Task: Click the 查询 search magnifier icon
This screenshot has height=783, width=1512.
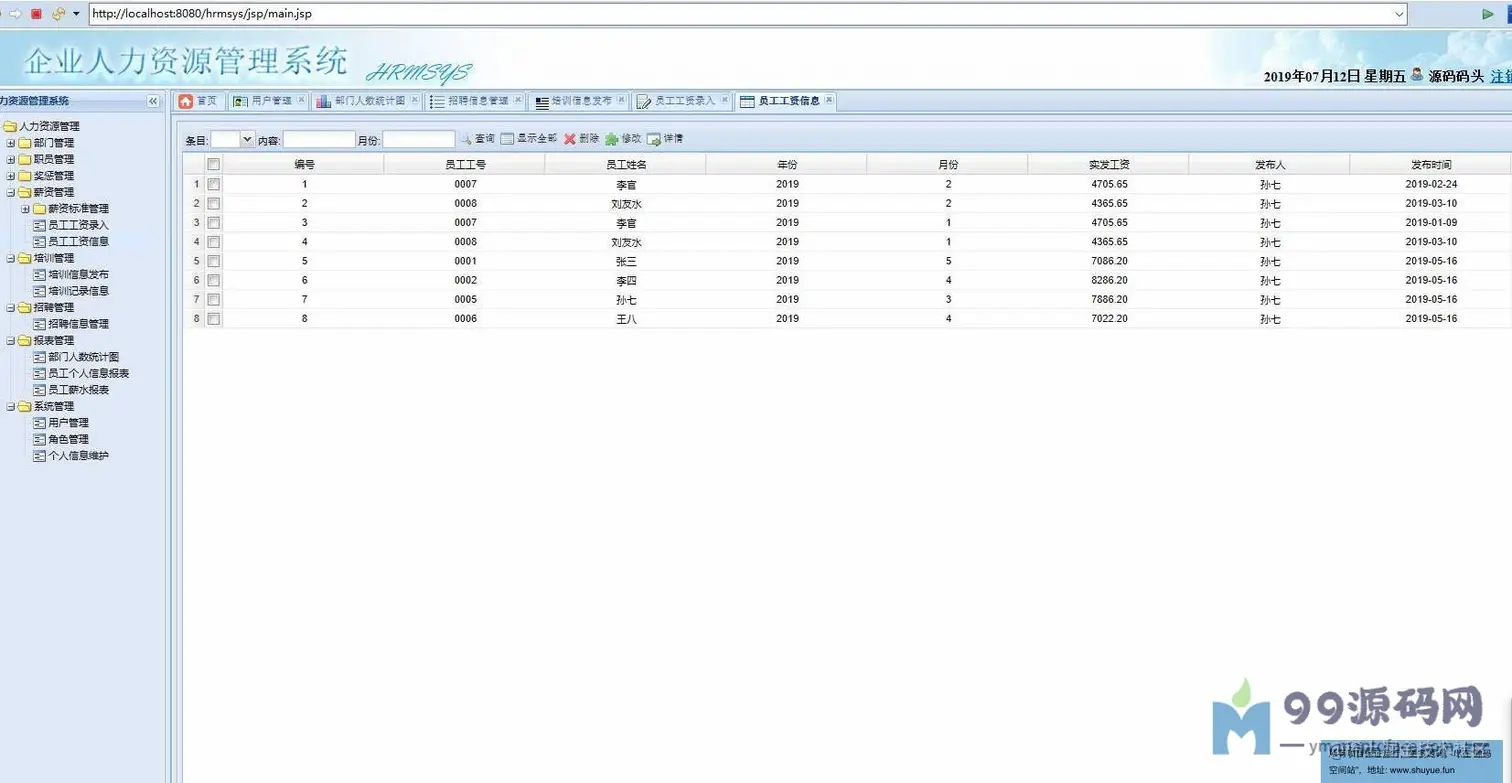Action: point(466,139)
